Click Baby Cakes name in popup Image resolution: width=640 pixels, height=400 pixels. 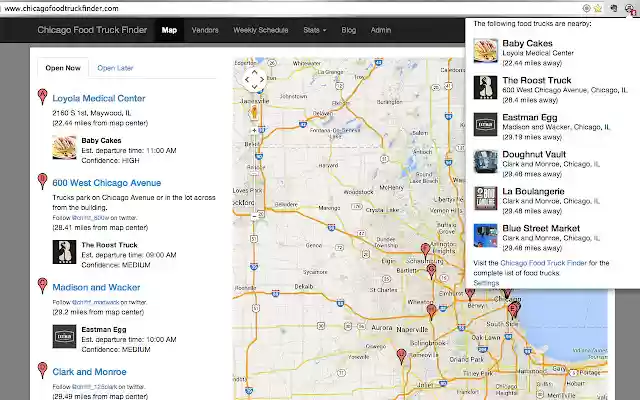527,43
